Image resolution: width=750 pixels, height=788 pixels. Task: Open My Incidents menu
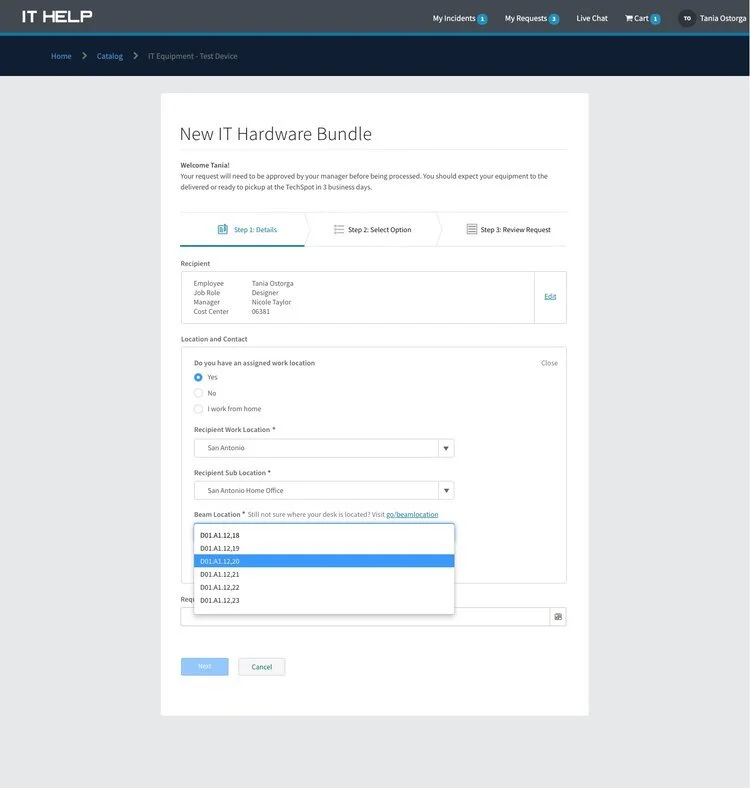(x=454, y=19)
